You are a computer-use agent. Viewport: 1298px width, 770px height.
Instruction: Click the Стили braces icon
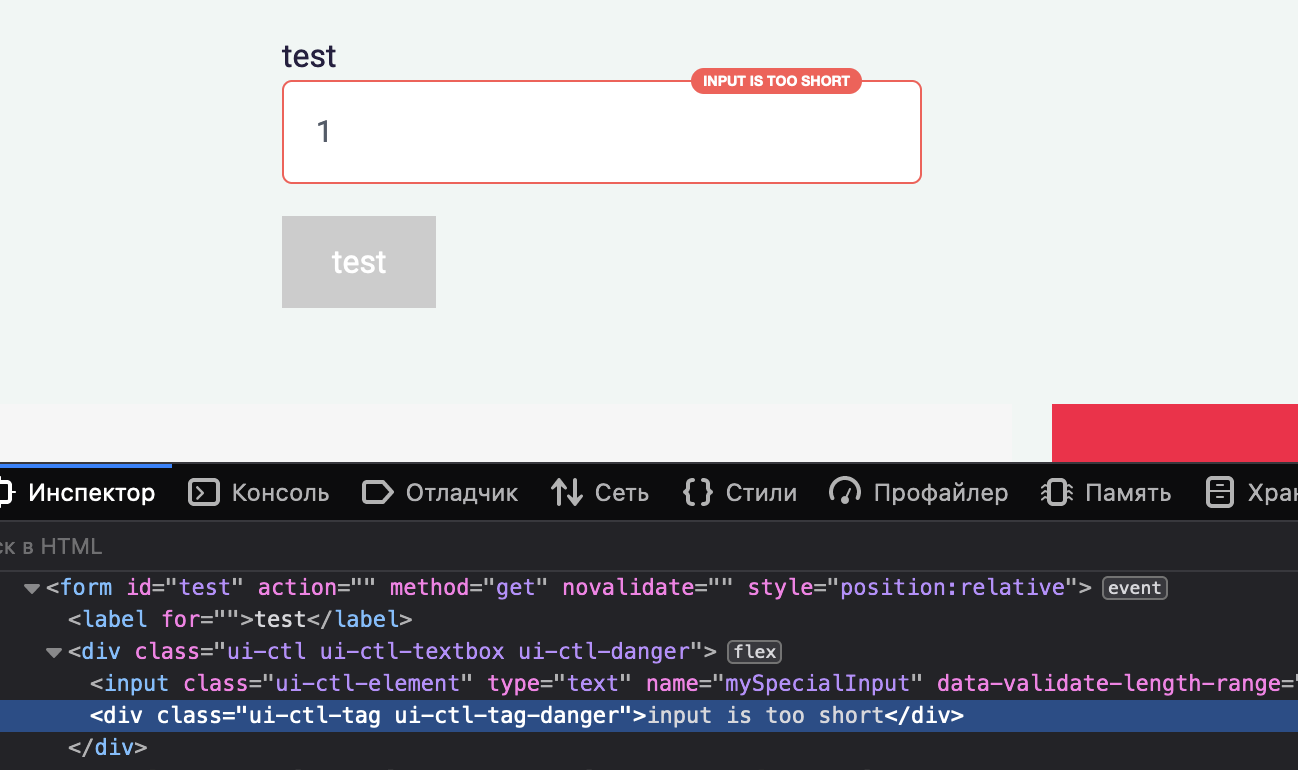pyautogui.click(x=698, y=492)
